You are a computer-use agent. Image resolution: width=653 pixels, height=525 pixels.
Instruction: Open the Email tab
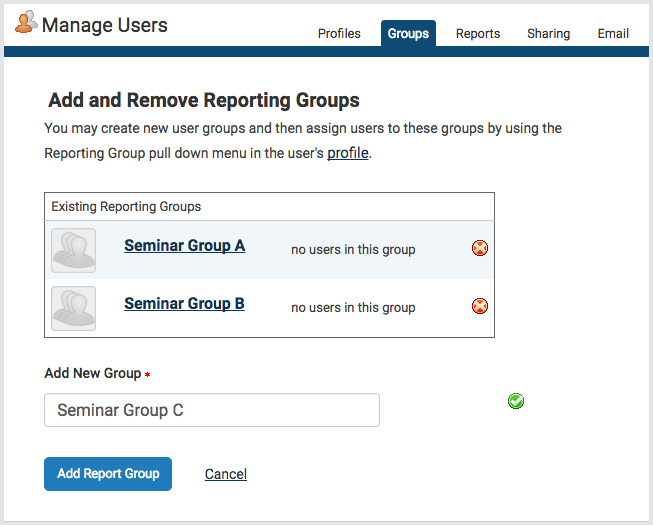click(x=613, y=33)
